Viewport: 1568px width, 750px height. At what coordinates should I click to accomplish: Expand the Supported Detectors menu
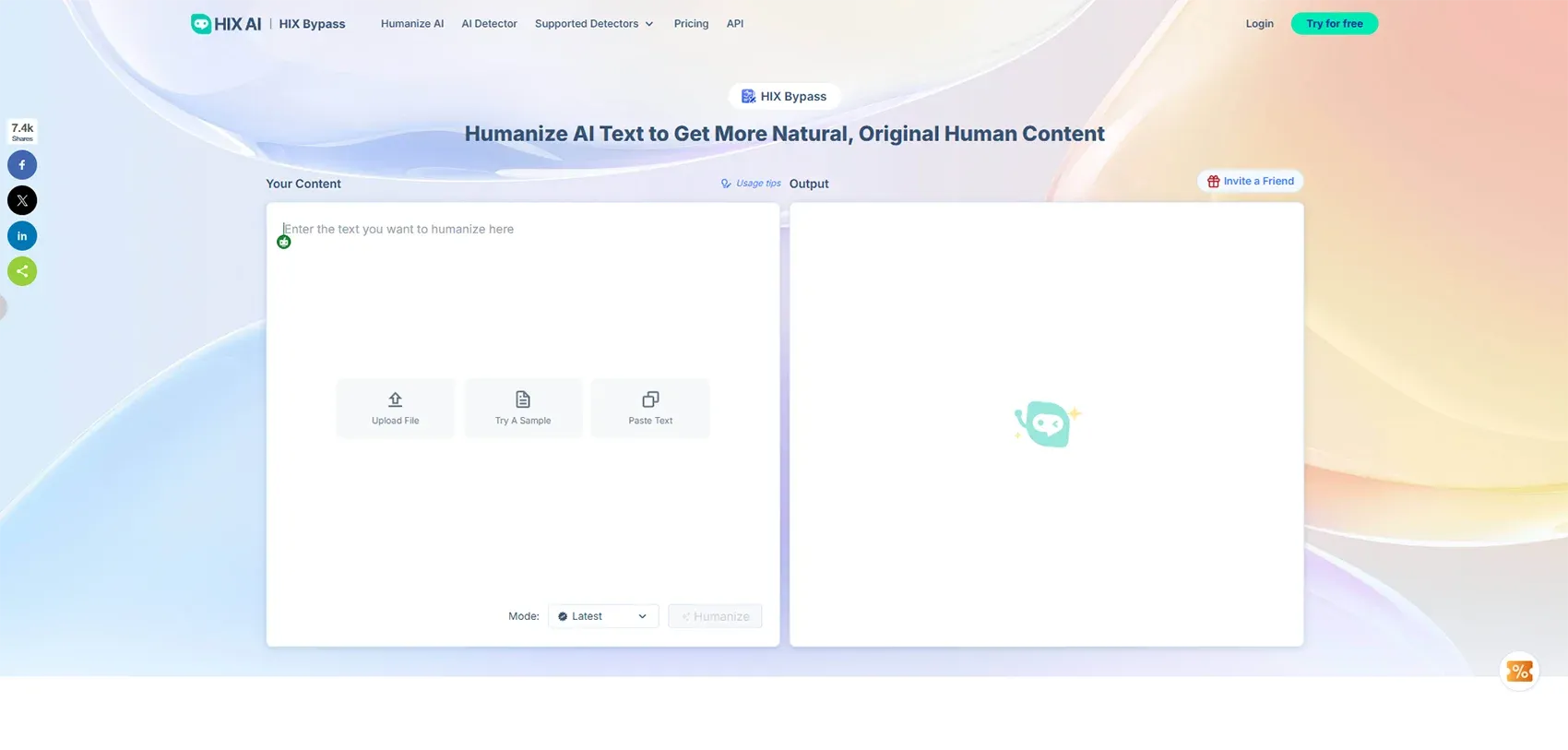coord(594,24)
